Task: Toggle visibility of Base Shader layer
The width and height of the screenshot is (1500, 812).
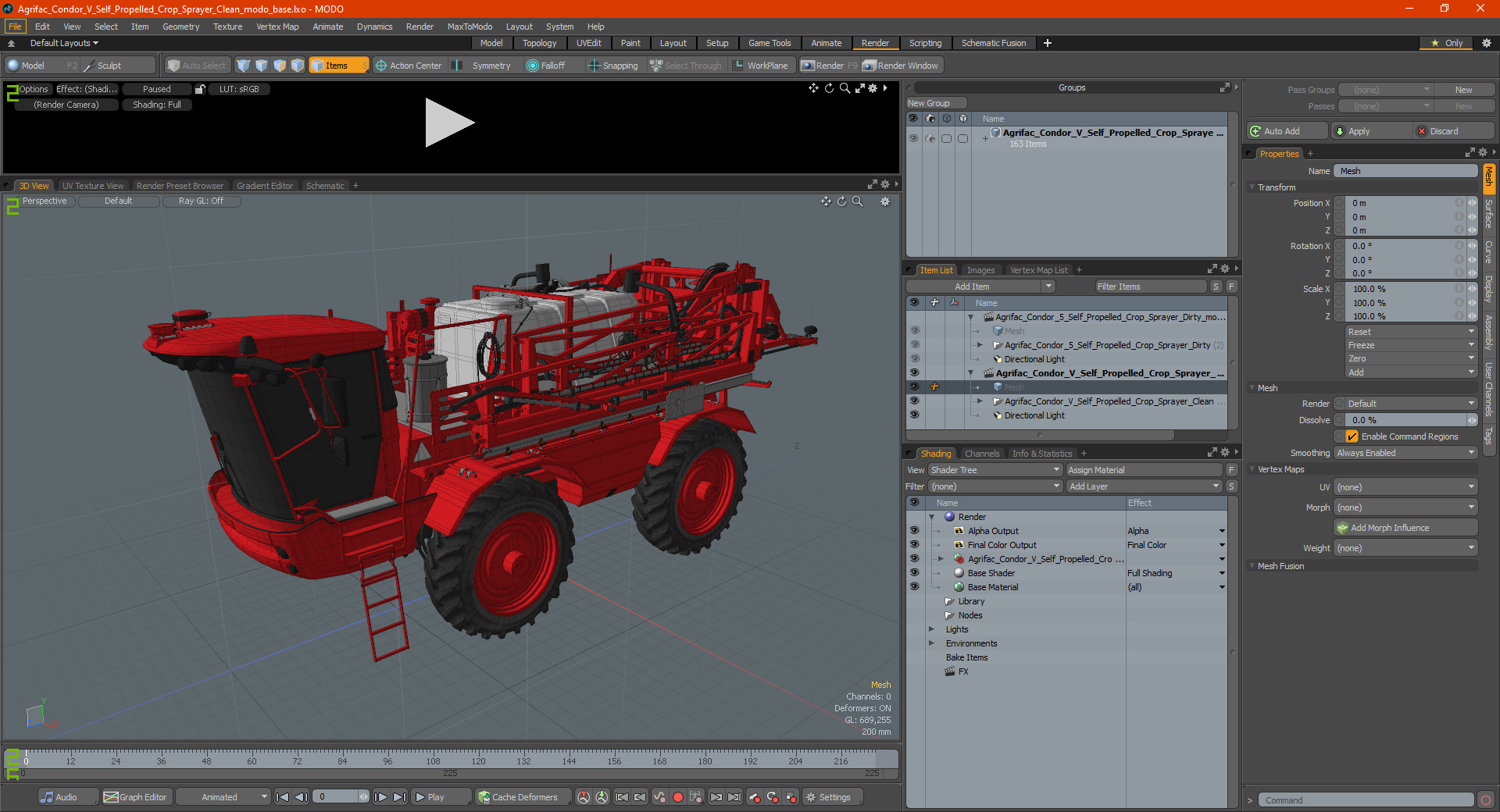Action: [x=914, y=573]
